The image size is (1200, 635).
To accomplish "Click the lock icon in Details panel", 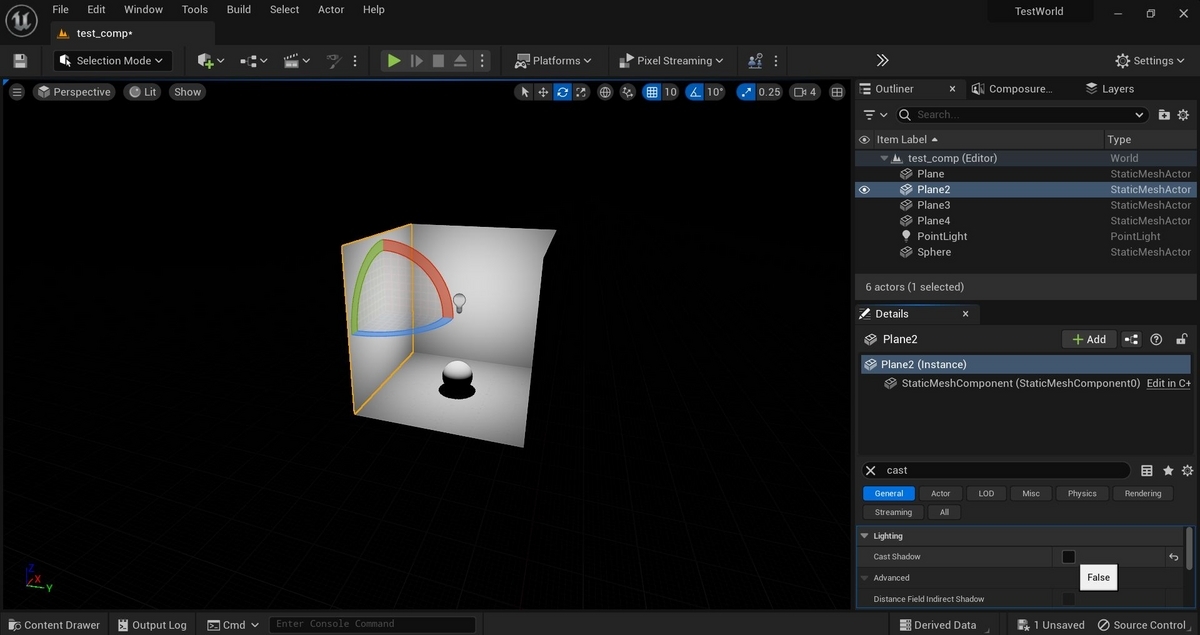I will pos(1181,339).
